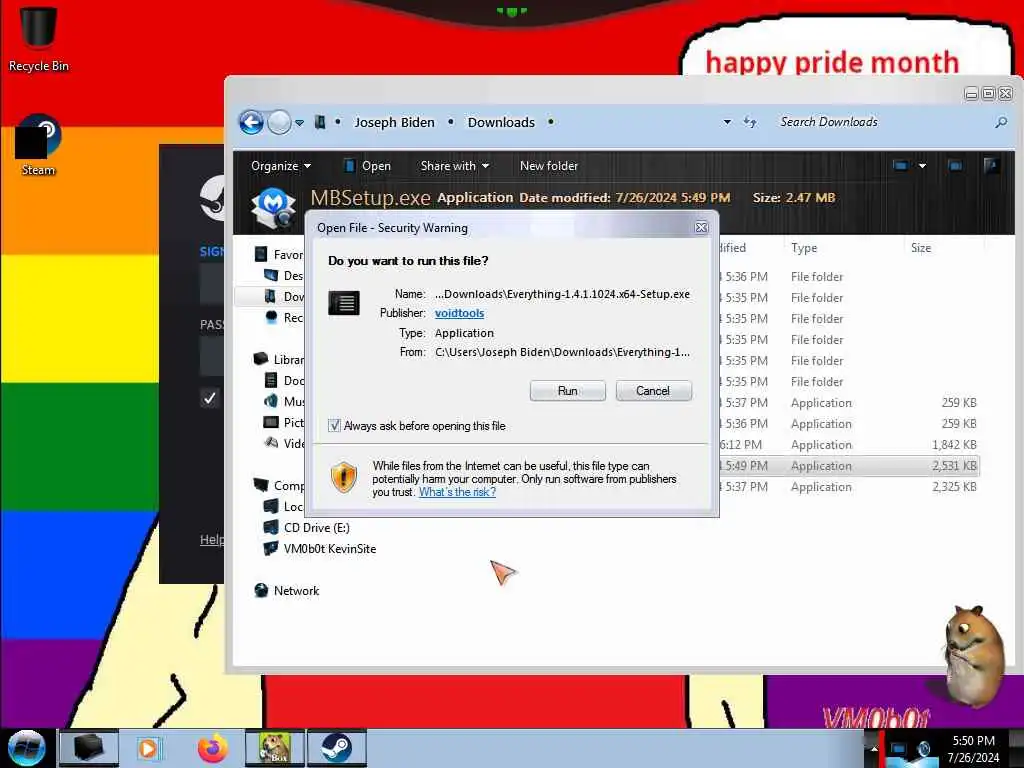
Task: Open the Organize menu
Action: (x=281, y=166)
